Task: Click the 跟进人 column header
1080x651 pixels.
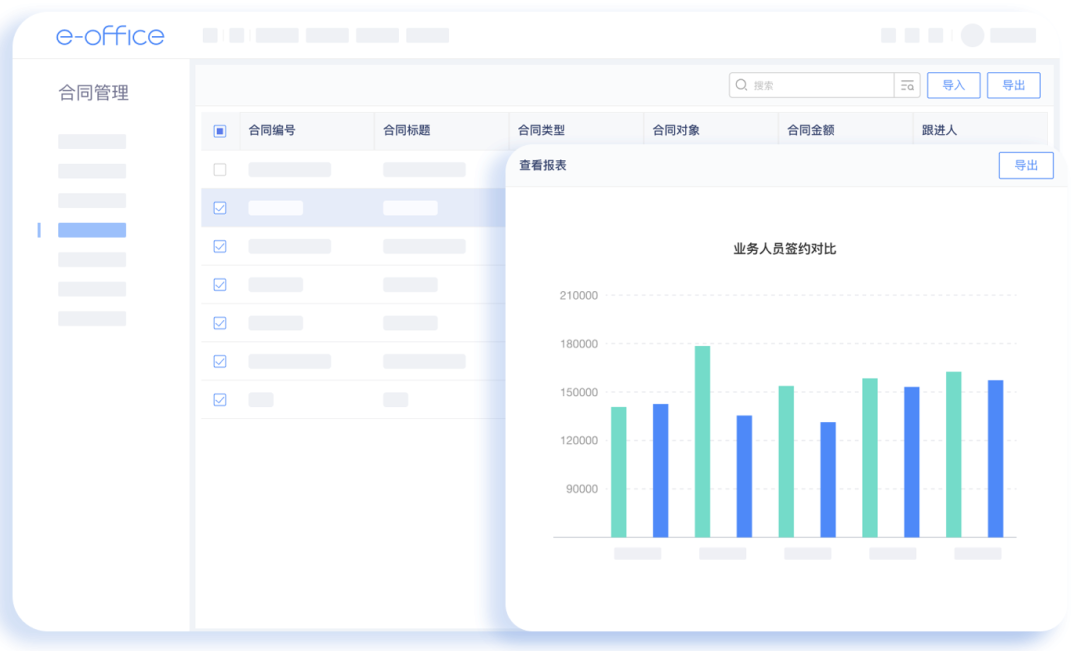Action: point(938,130)
